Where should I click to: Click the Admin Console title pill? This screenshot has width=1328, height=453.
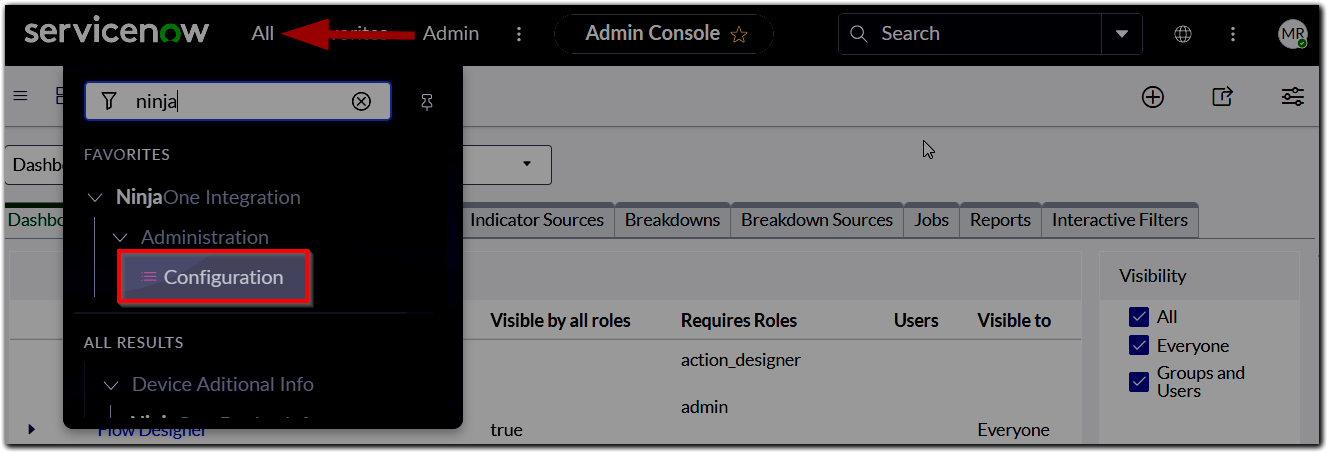coord(664,34)
